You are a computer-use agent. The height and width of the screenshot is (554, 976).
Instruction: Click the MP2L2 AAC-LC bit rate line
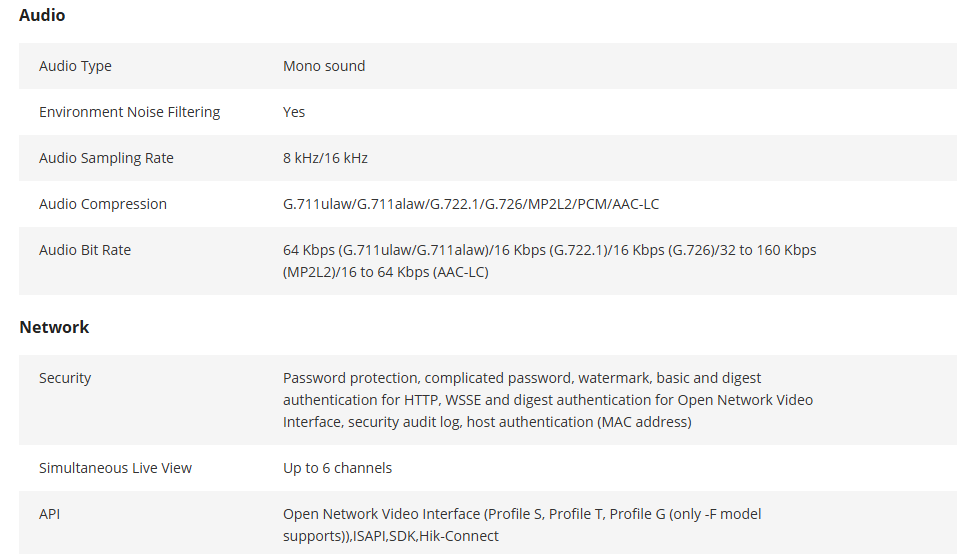pyautogui.click(x=386, y=272)
